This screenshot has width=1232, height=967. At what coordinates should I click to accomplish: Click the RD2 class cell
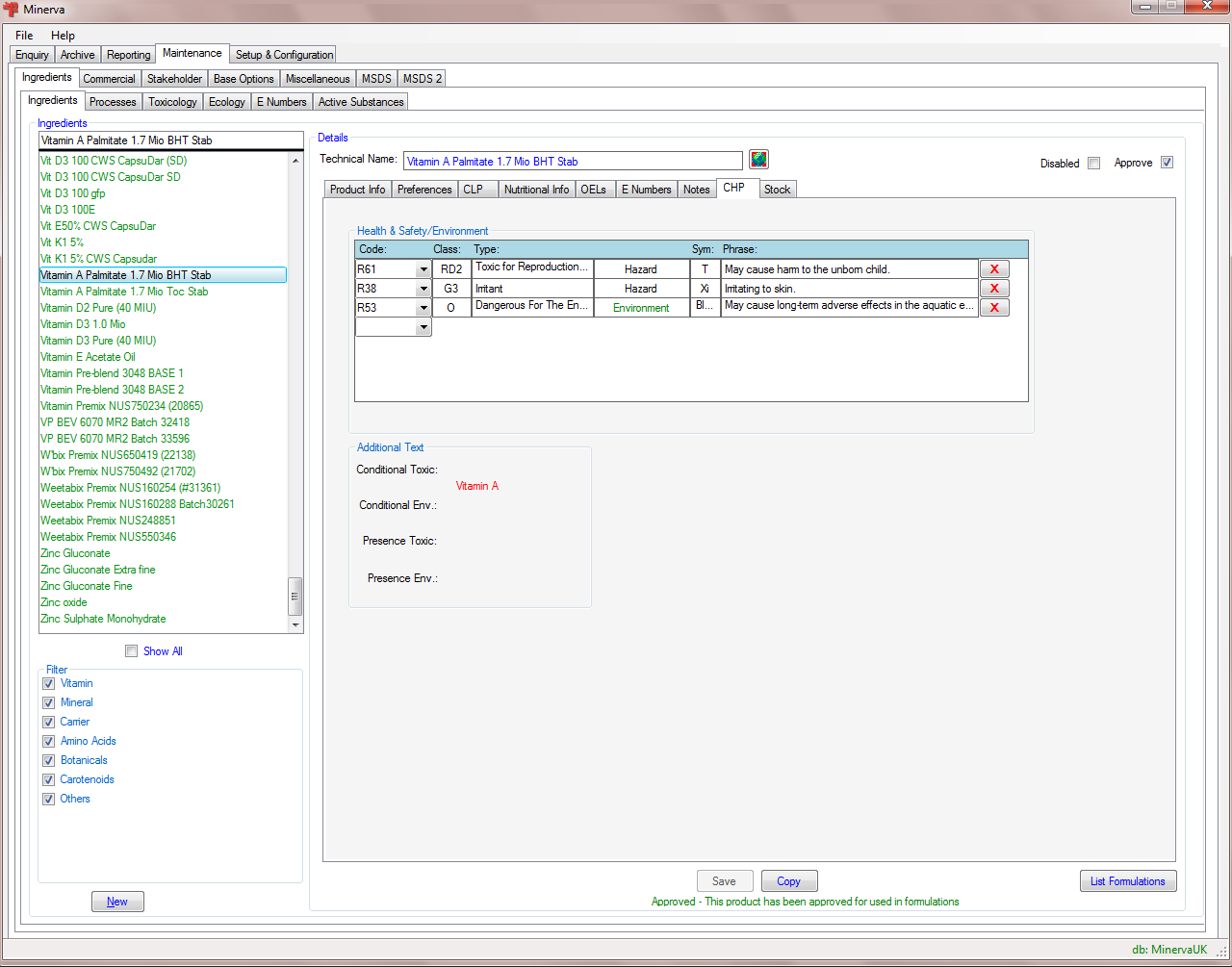coord(451,269)
